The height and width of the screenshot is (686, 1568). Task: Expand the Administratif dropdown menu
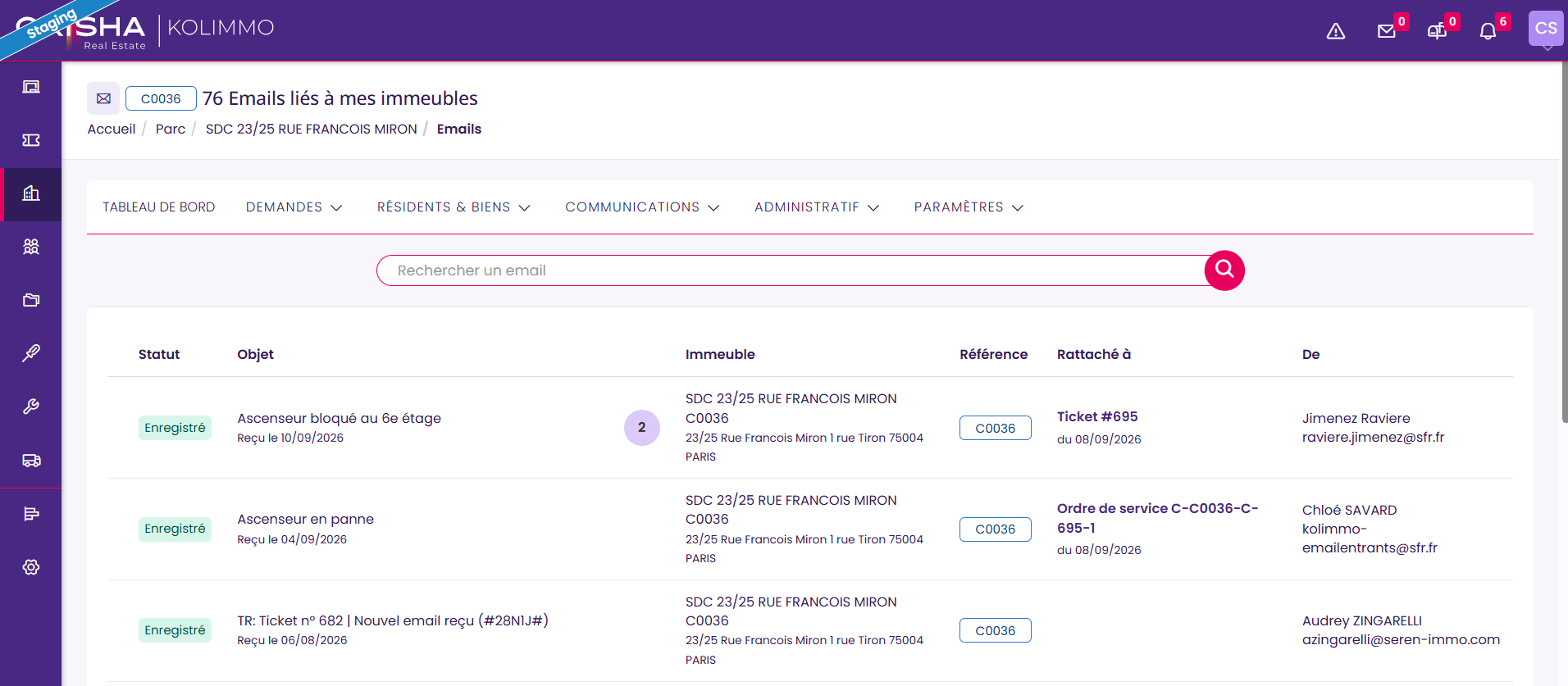pos(817,207)
